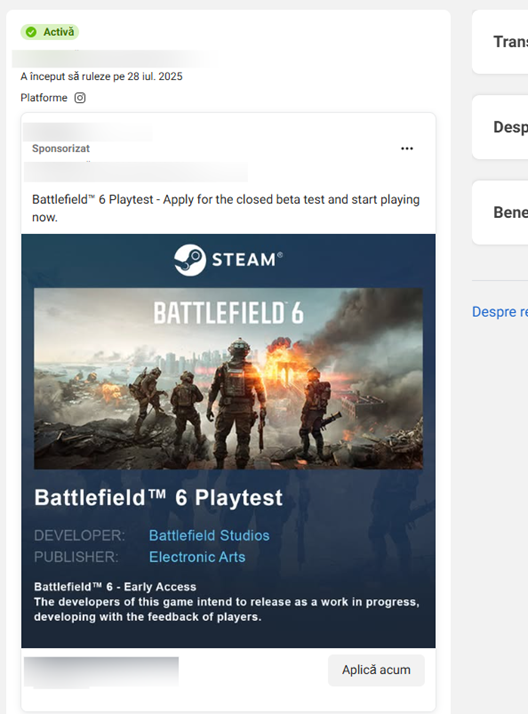Click the Early Access description text
The image size is (528, 714).
pos(227,602)
